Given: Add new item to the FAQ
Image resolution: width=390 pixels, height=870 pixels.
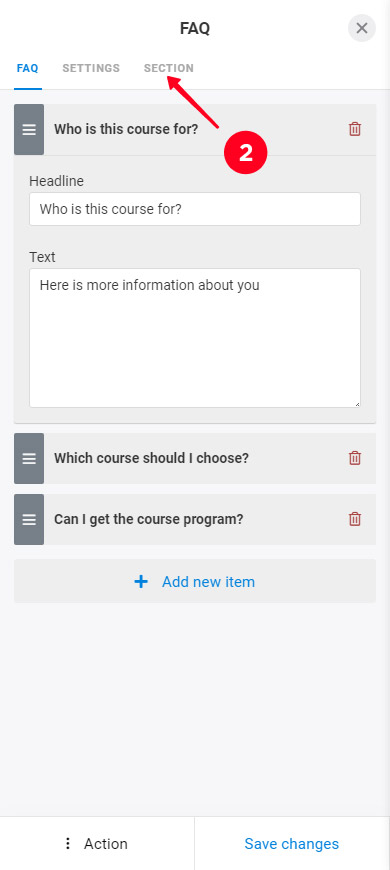Looking at the screenshot, I should coord(195,581).
